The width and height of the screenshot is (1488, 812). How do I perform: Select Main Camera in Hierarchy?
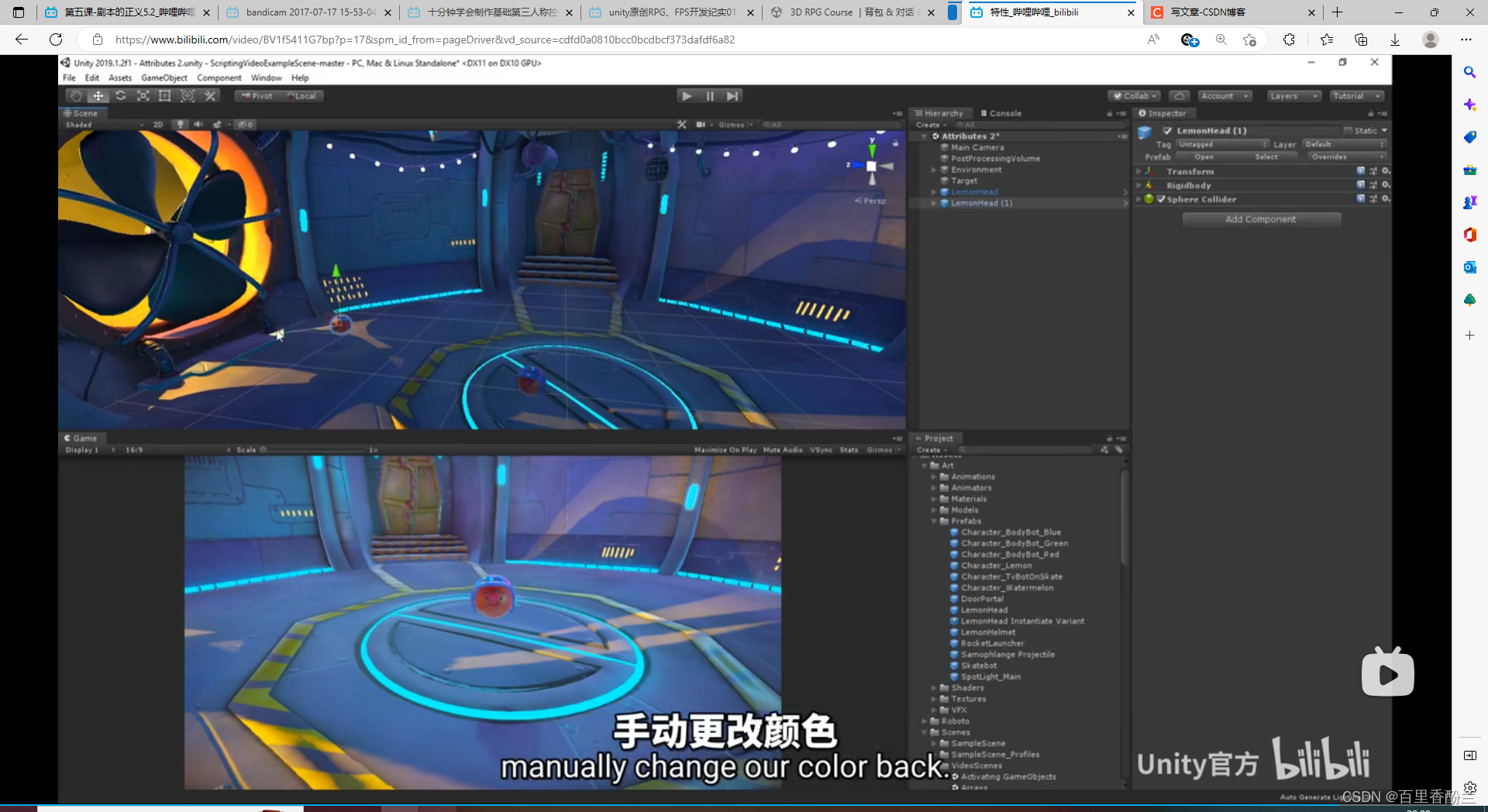click(977, 147)
